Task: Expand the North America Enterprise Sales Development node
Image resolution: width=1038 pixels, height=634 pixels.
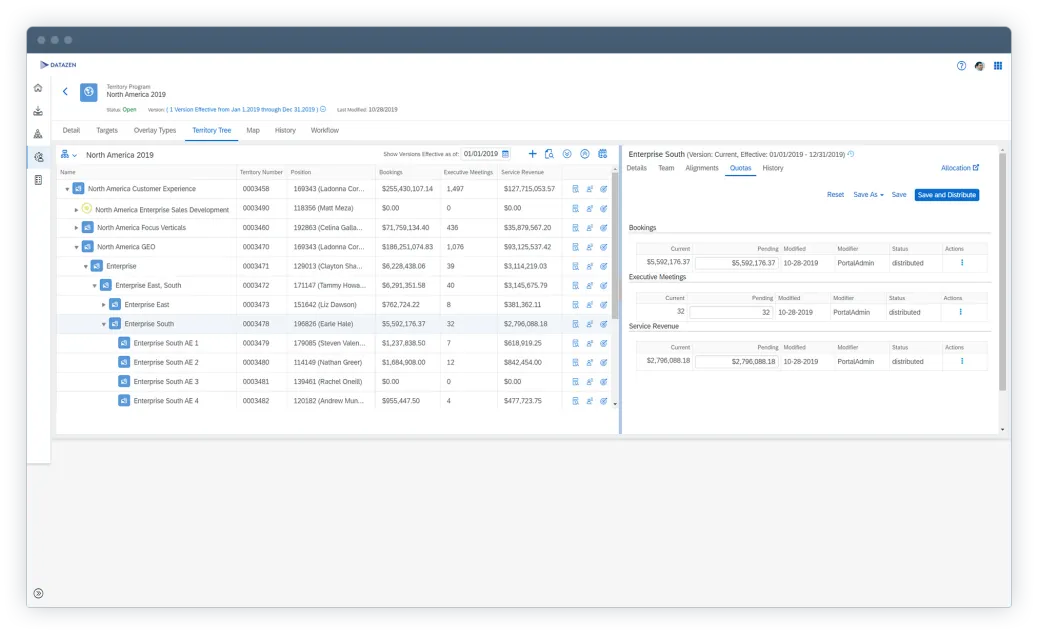Action: point(79,207)
